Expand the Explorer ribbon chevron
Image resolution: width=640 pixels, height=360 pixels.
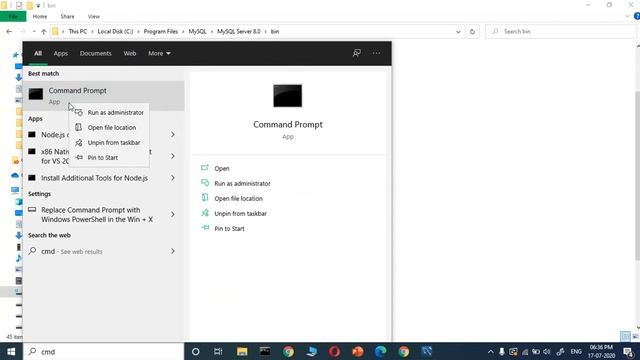click(x=627, y=16)
